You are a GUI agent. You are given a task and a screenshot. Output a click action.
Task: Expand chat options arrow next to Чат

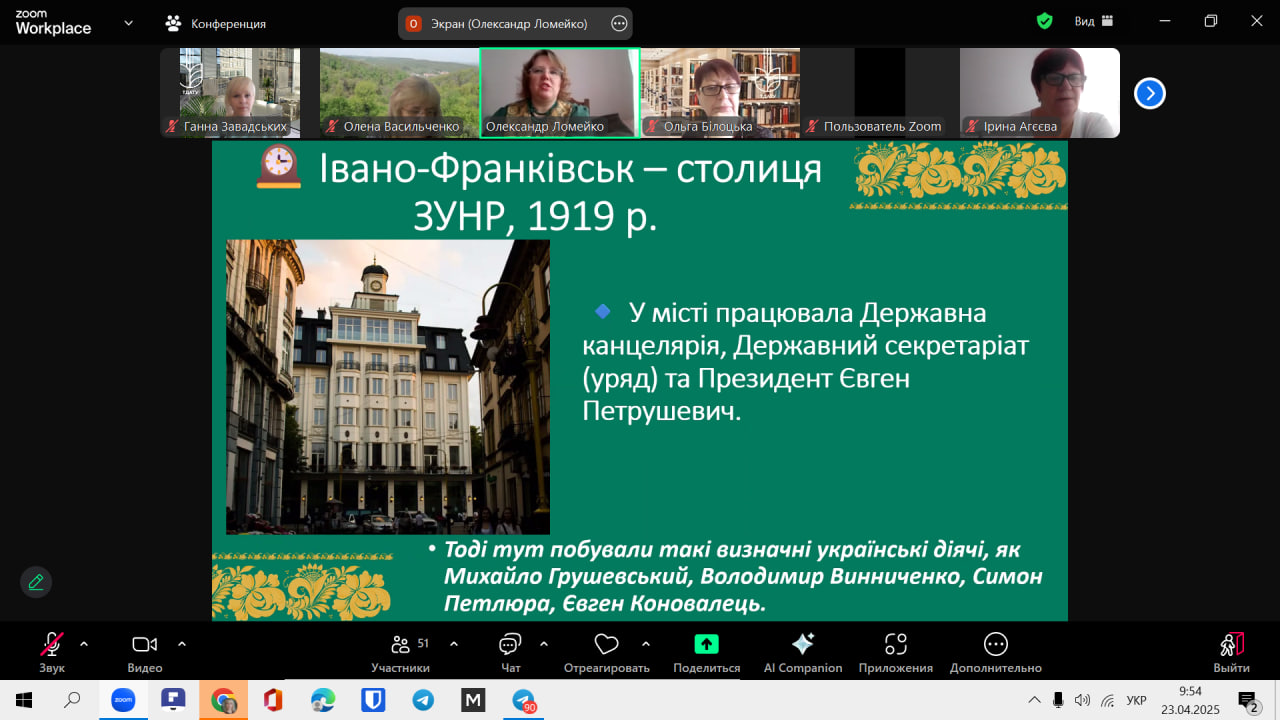[544, 644]
